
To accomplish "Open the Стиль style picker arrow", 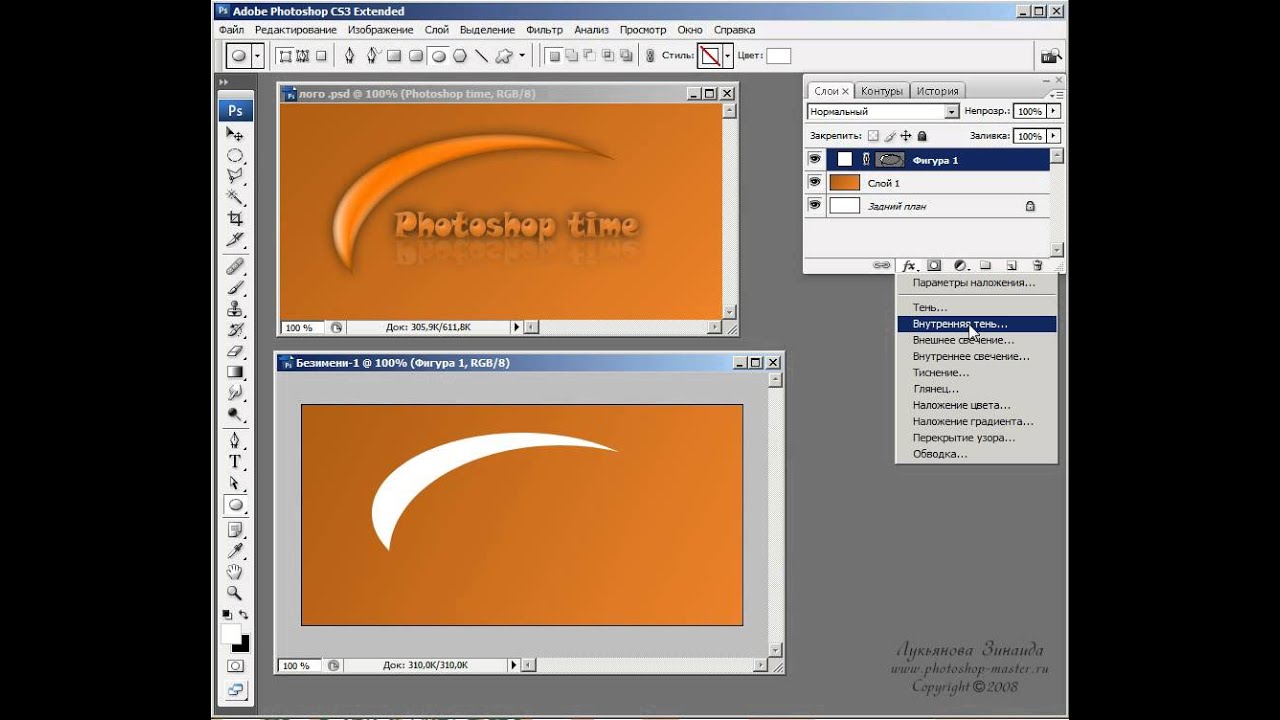I will (728, 56).
